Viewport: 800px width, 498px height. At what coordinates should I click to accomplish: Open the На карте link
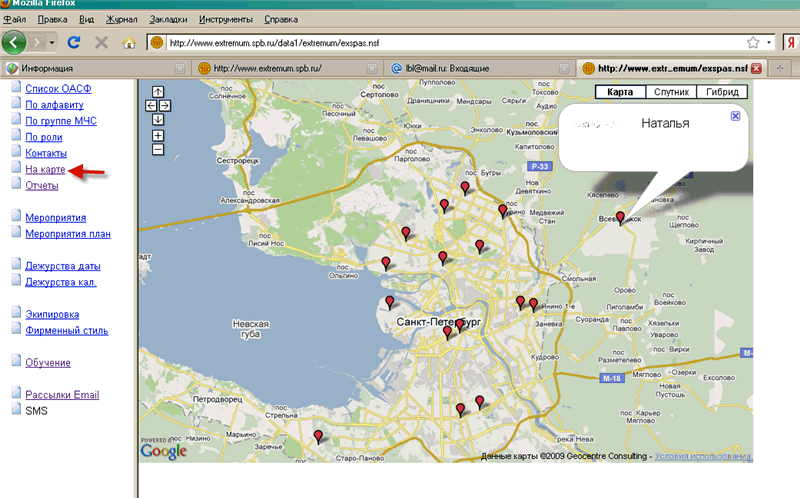pyautogui.click(x=45, y=169)
